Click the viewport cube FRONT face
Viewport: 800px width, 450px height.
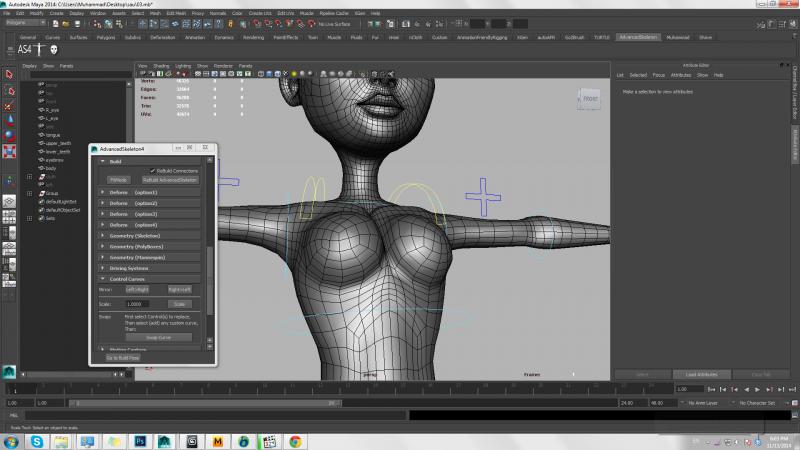(590, 99)
